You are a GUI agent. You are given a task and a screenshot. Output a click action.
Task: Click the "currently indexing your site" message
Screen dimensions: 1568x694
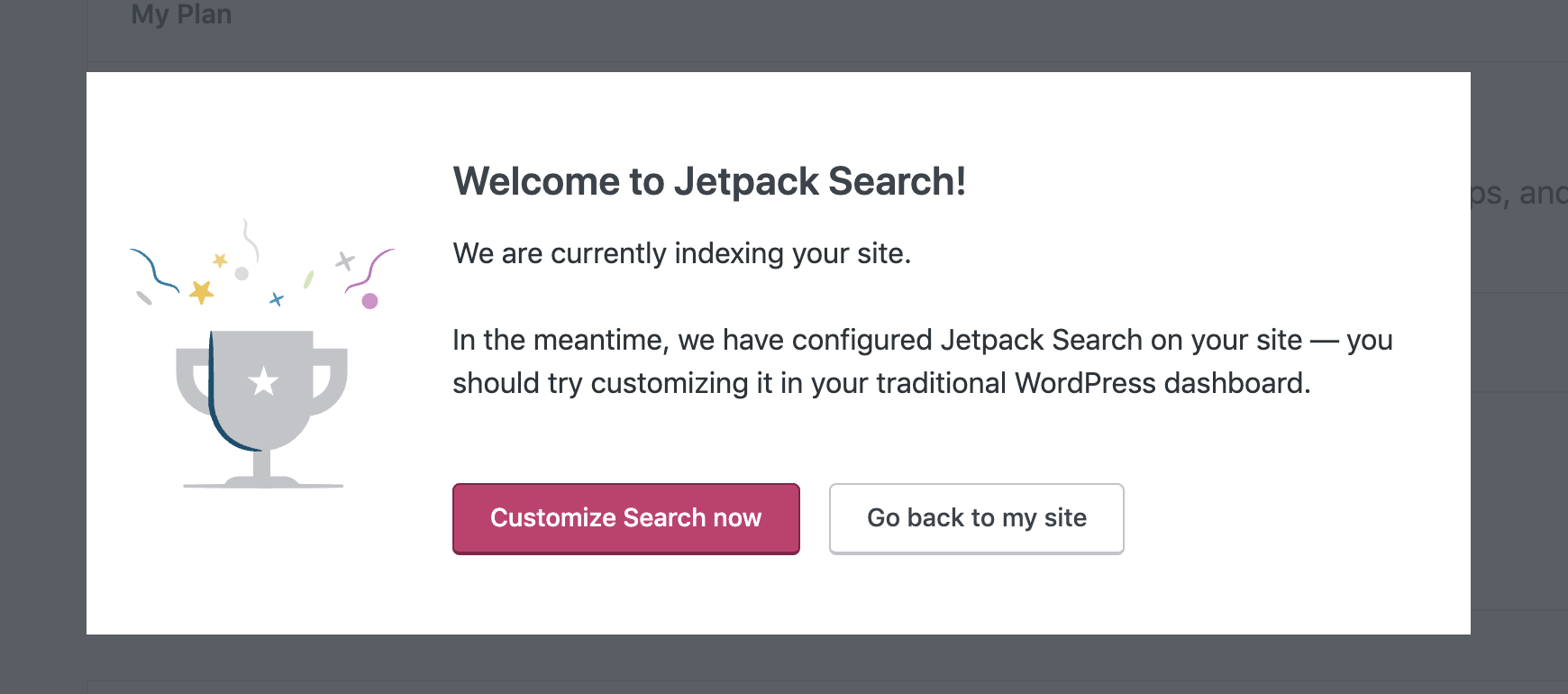pyautogui.click(x=681, y=253)
